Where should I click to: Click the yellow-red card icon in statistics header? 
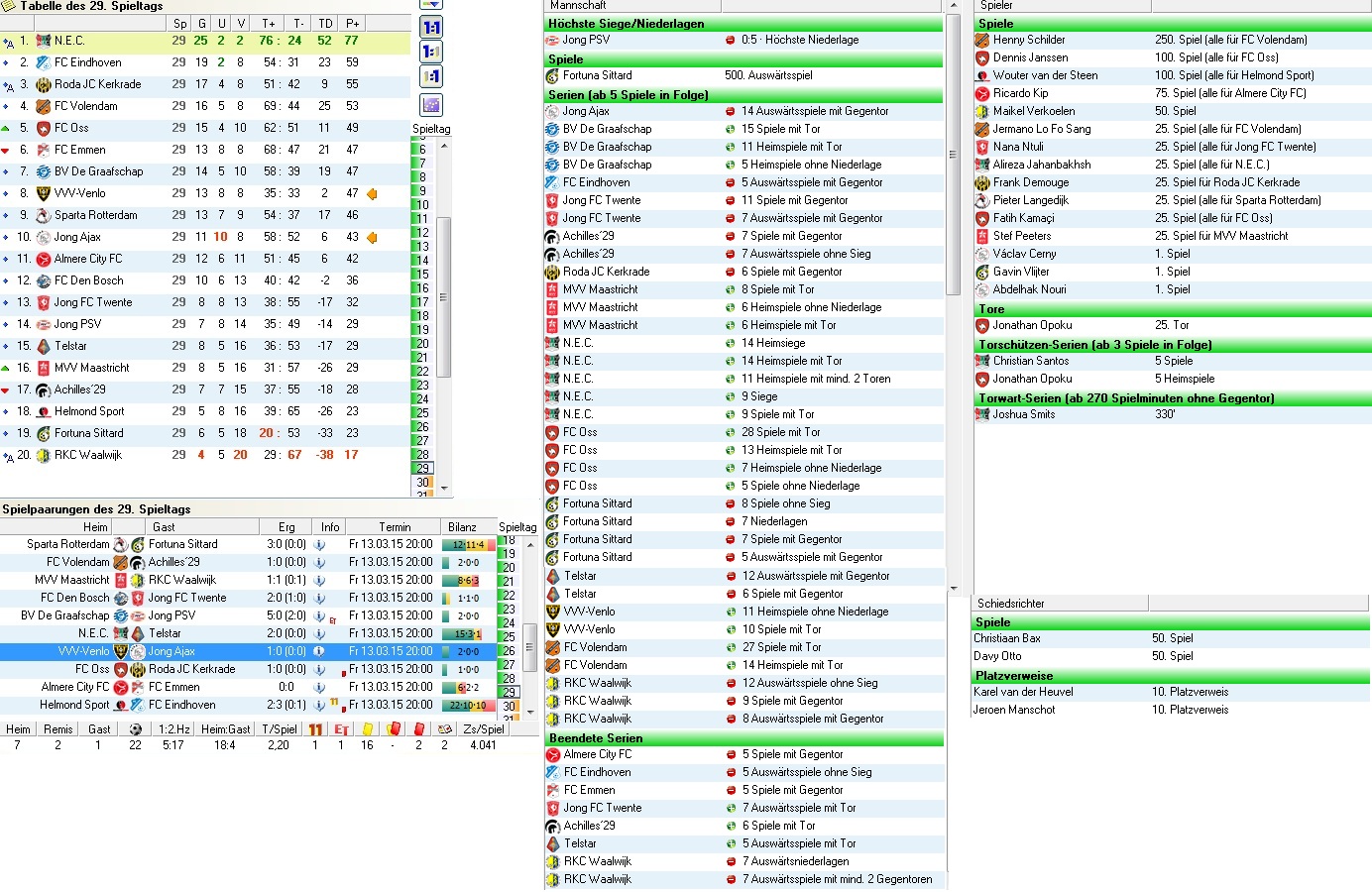tap(393, 729)
